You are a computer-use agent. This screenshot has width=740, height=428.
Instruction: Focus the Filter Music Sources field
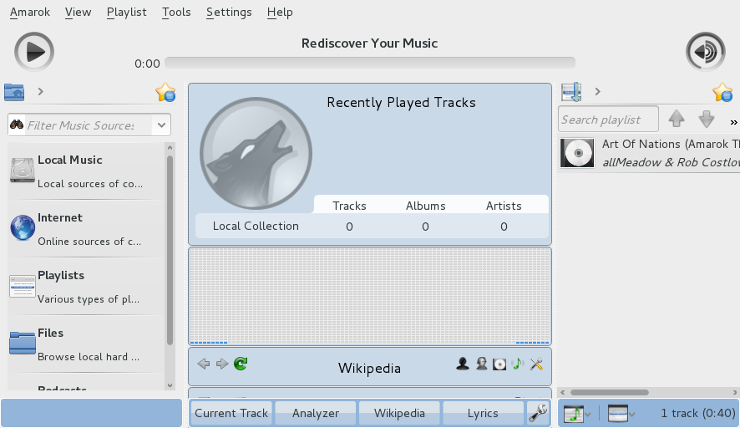click(x=89, y=125)
